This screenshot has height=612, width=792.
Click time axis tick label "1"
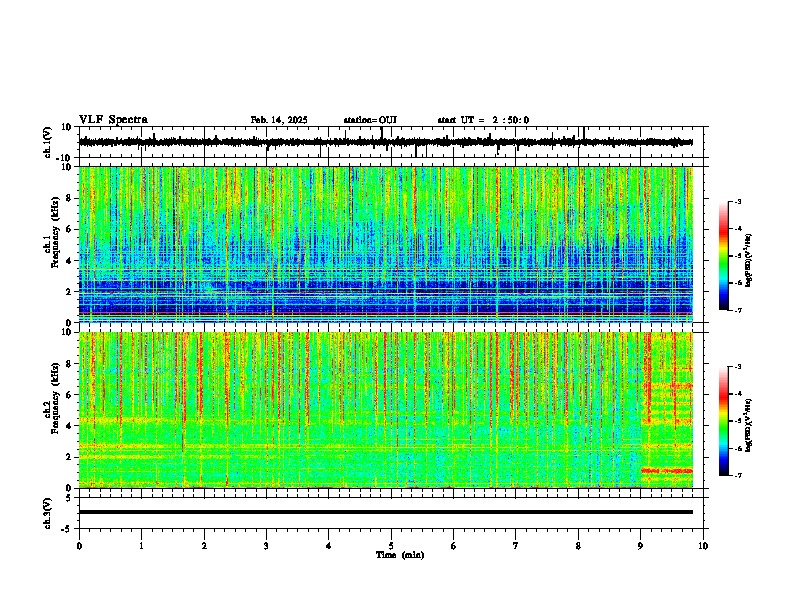click(x=141, y=546)
